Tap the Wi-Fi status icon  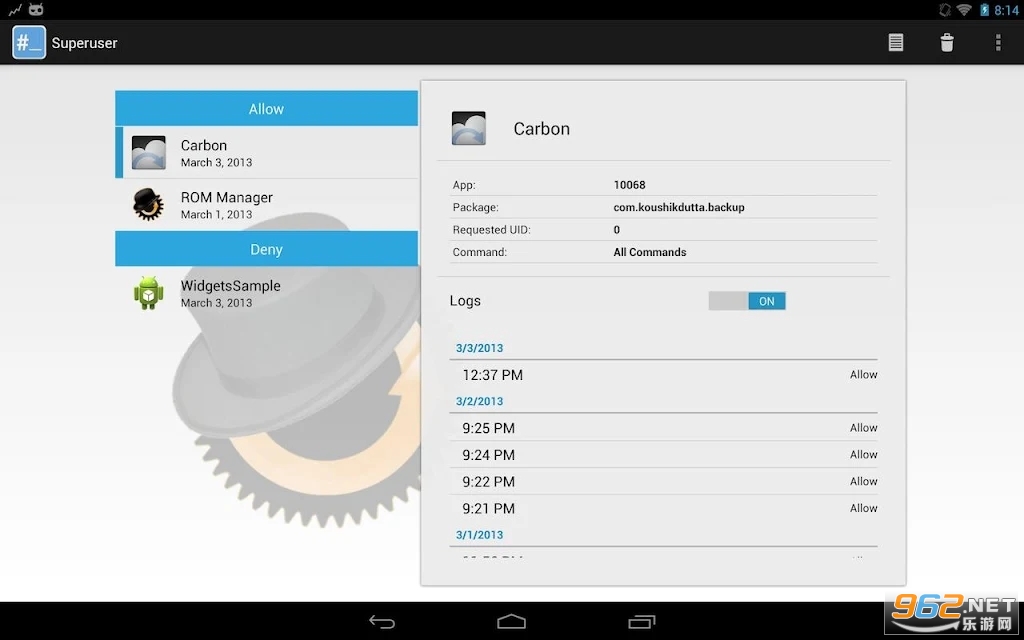pyautogui.click(x=964, y=10)
